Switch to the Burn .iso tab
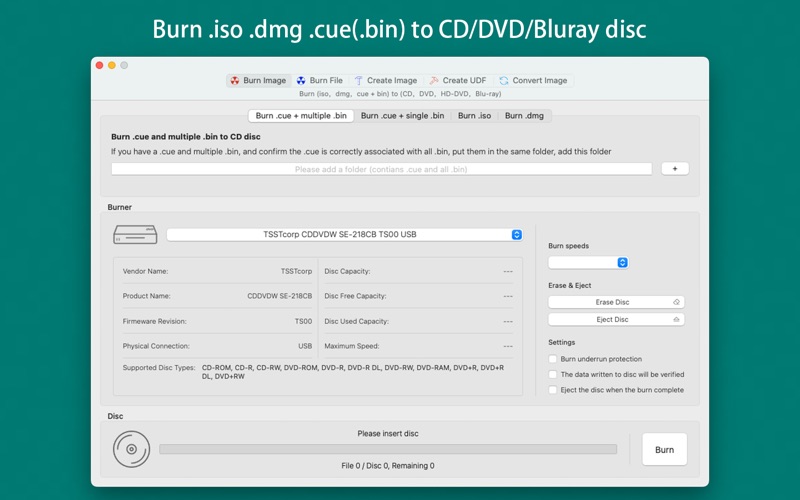 click(x=474, y=116)
